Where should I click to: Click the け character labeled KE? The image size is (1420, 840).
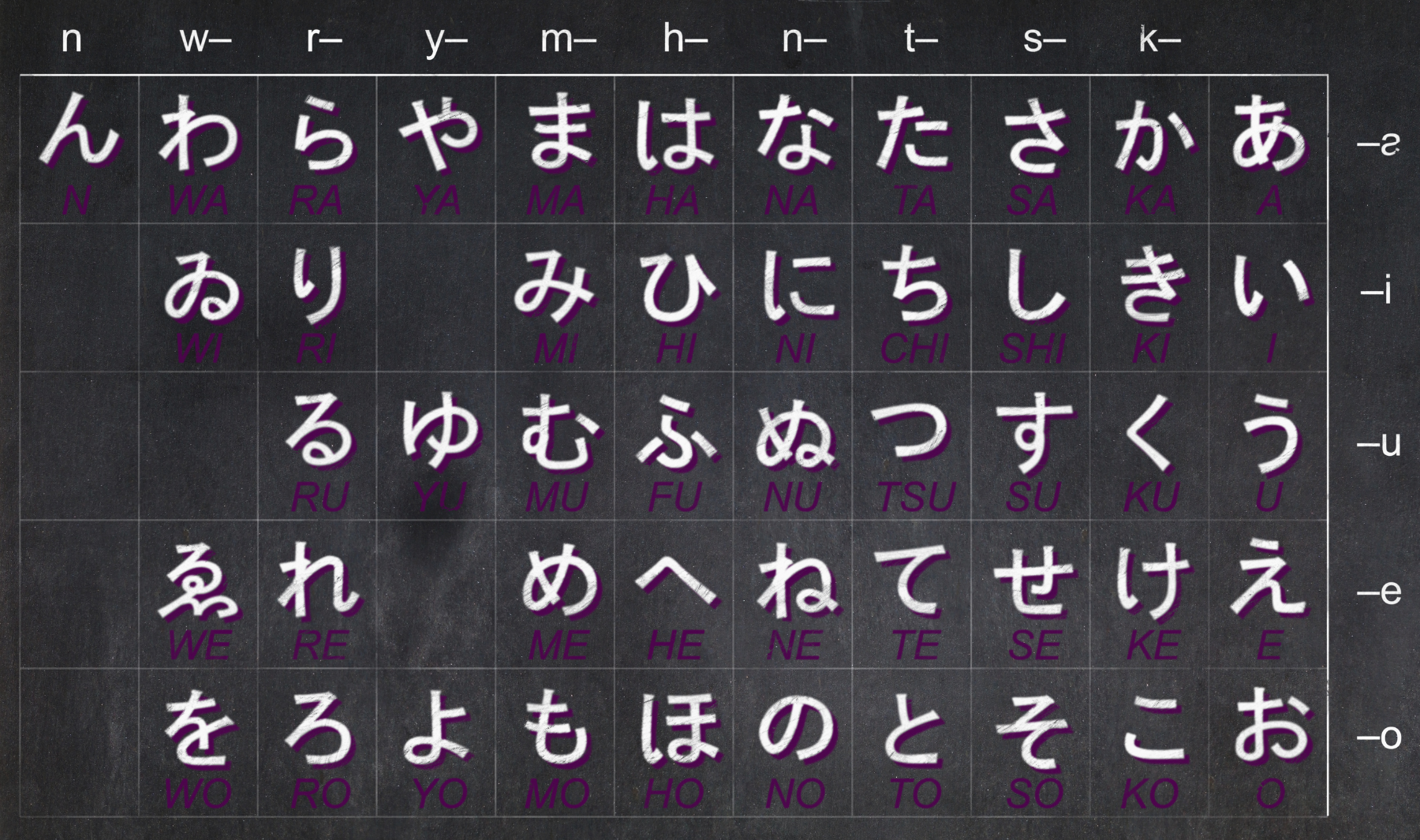(x=1150, y=581)
